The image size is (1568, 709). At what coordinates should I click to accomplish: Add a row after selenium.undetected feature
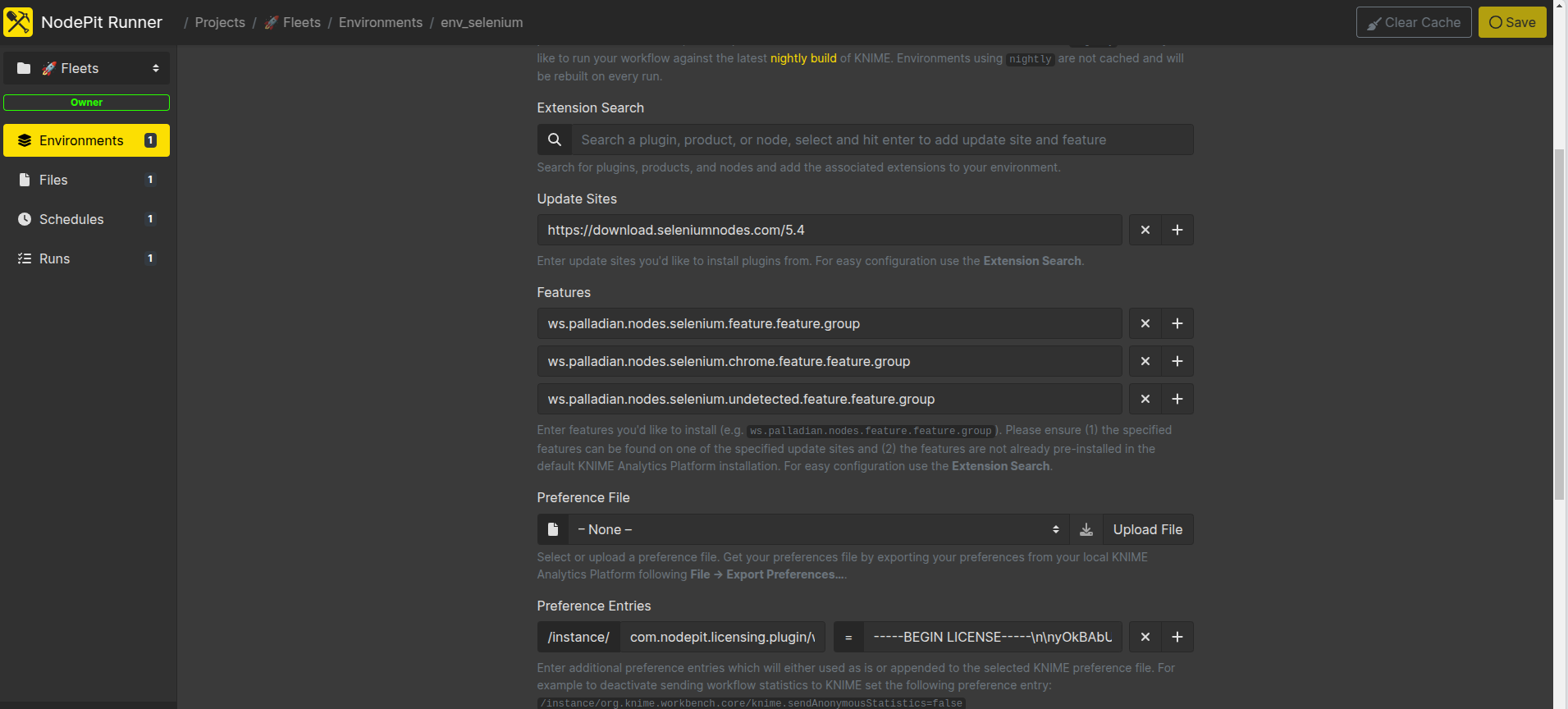coord(1177,399)
